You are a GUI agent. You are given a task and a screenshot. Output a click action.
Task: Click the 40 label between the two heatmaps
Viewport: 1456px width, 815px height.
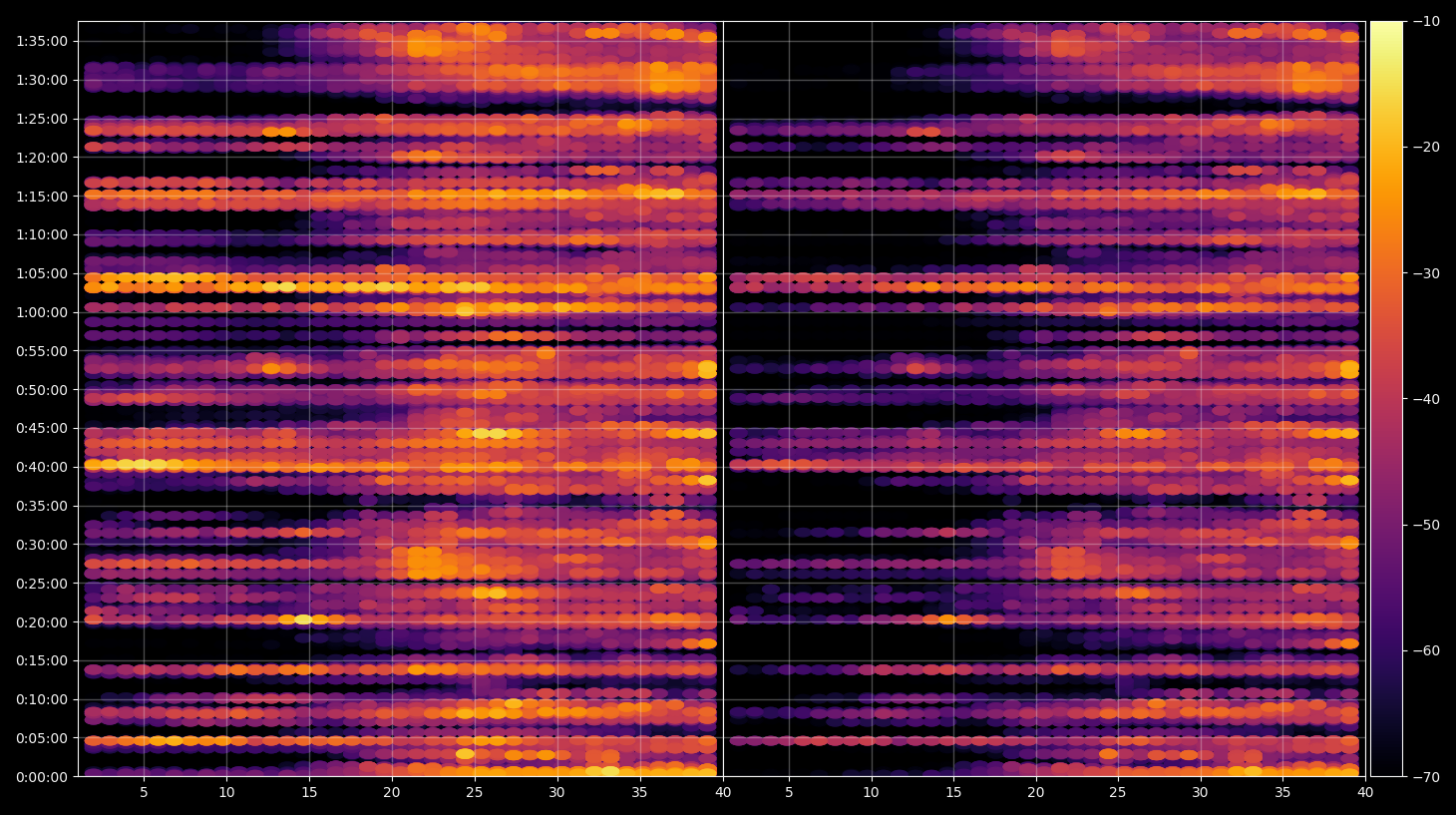(722, 792)
